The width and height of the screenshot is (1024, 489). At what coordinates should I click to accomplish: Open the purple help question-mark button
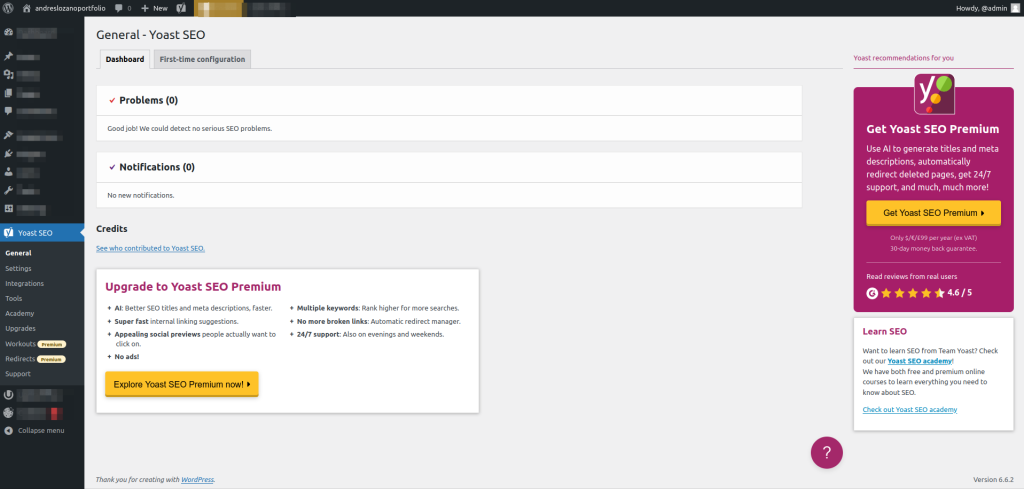pyautogui.click(x=827, y=452)
